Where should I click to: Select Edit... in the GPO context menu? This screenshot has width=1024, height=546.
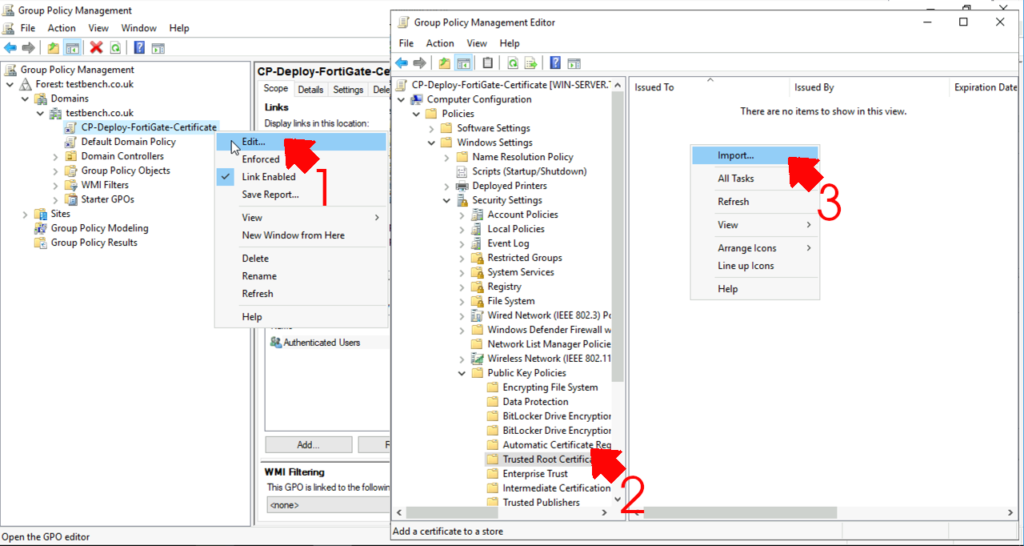click(x=253, y=142)
